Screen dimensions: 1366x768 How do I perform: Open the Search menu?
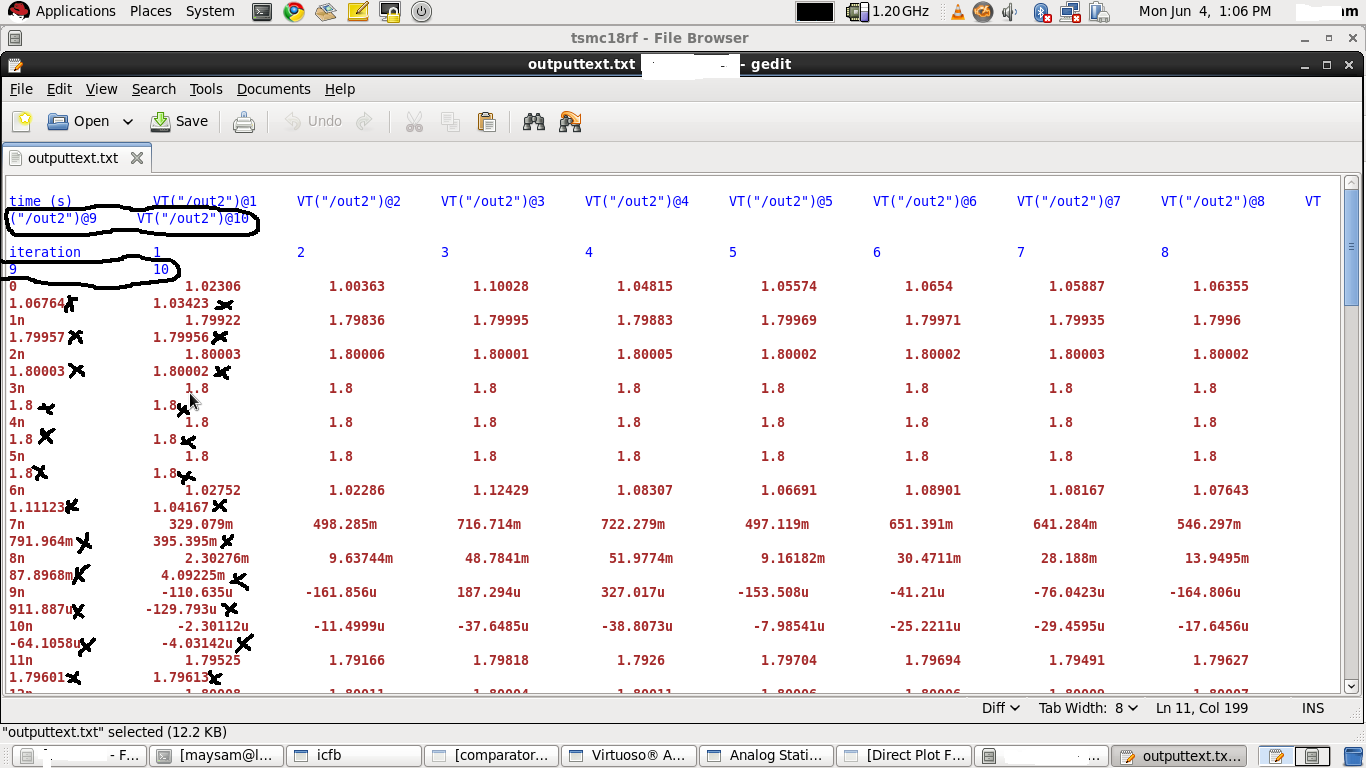[x=153, y=89]
